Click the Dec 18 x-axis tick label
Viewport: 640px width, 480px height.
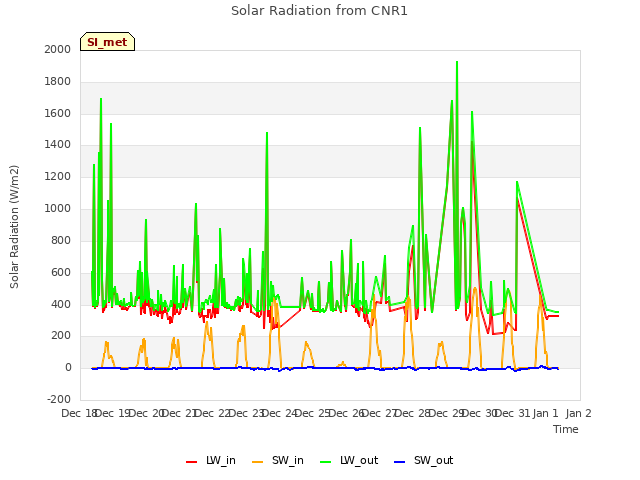[79, 413]
